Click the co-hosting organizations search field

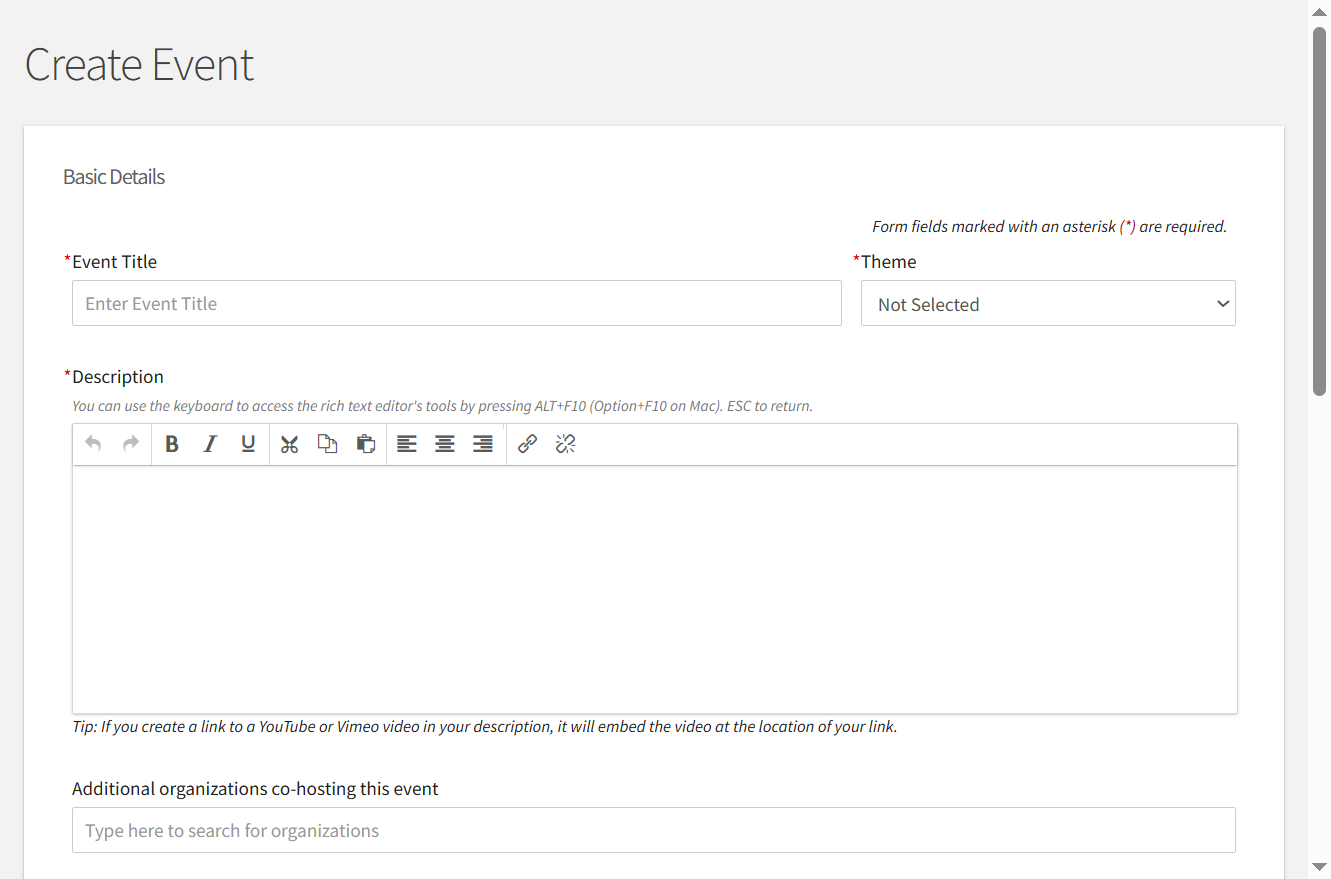coord(654,830)
